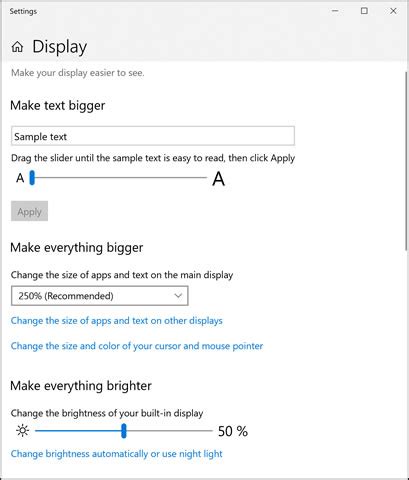Click 'Change the brightness of your built-in display' label
The image size is (409, 480).
(107, 413)
